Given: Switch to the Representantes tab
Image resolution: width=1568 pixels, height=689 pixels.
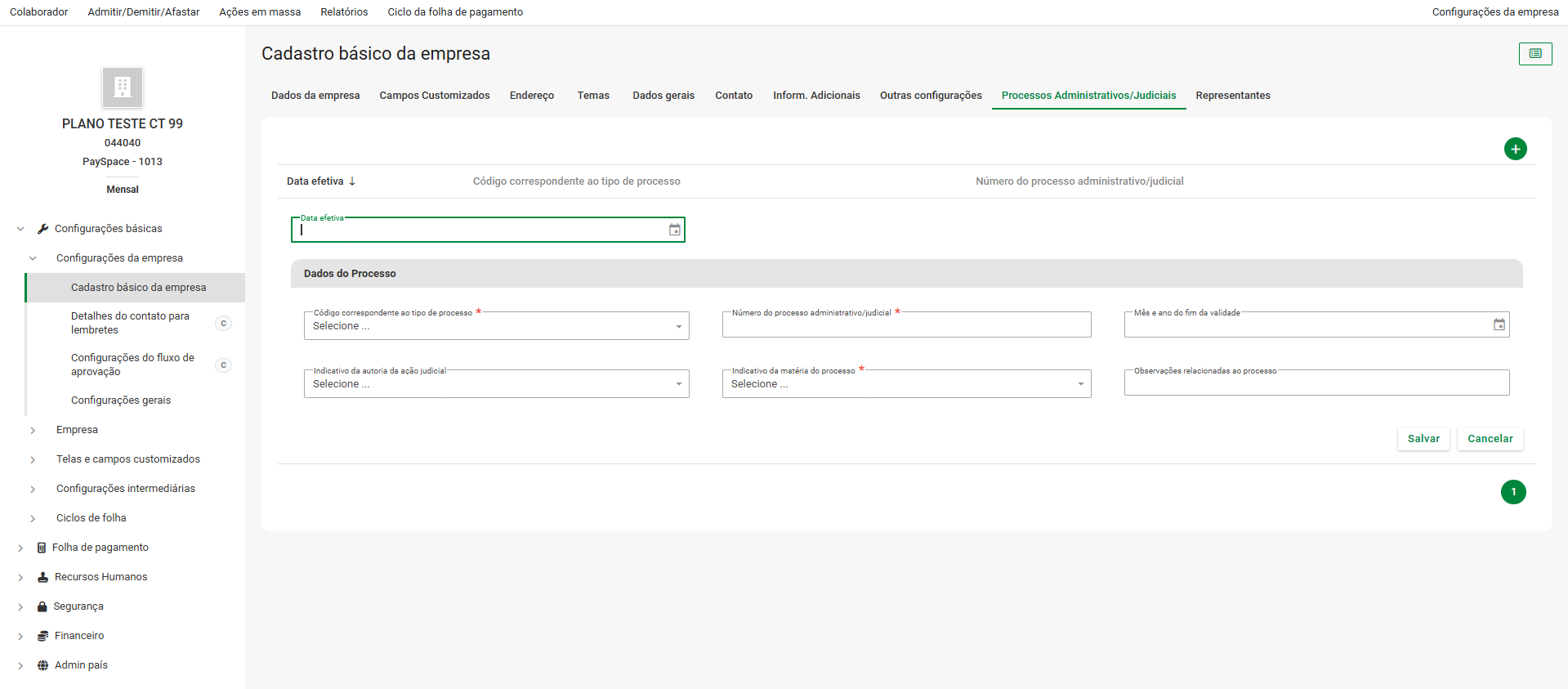Looking at the screenshot, I should [1232, 96].
